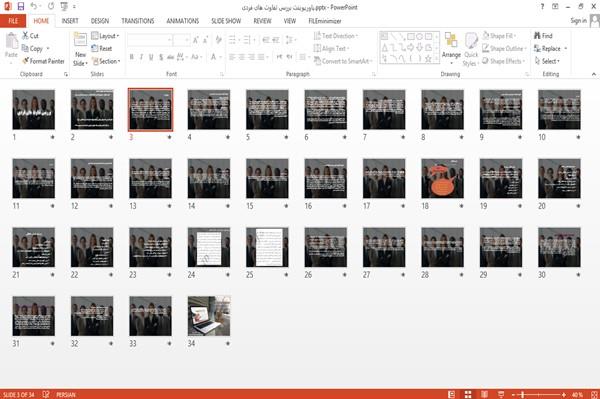This screenshot has height=399, width=600.
Task: Select slide 18 with orange shape
Action: pos(442,178)
